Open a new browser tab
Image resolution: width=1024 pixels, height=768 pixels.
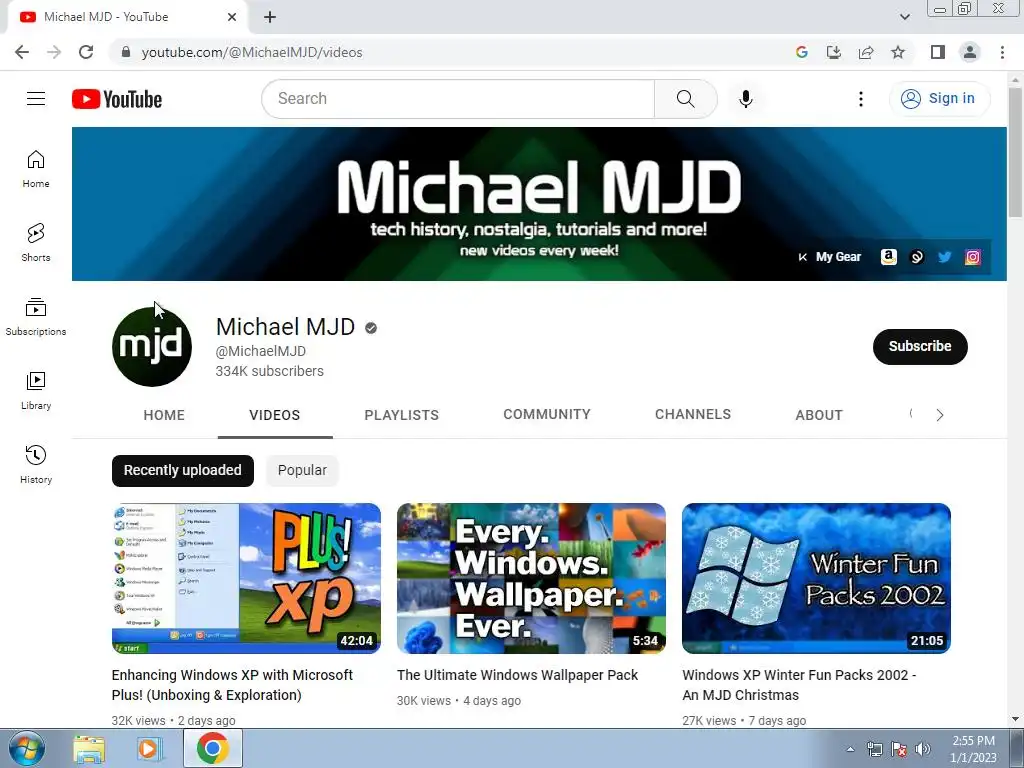pos(270,17)
